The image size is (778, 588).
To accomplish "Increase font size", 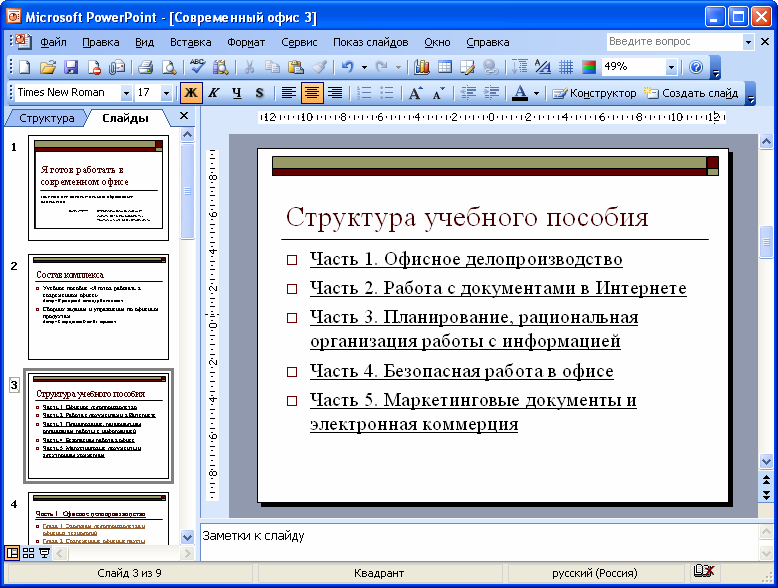I will 415,93.
